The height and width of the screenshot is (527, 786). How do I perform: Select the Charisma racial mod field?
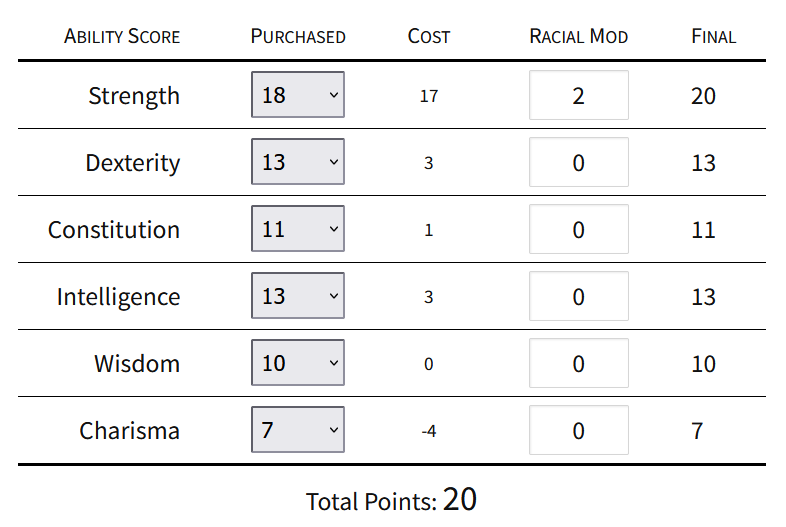point(578,431)
